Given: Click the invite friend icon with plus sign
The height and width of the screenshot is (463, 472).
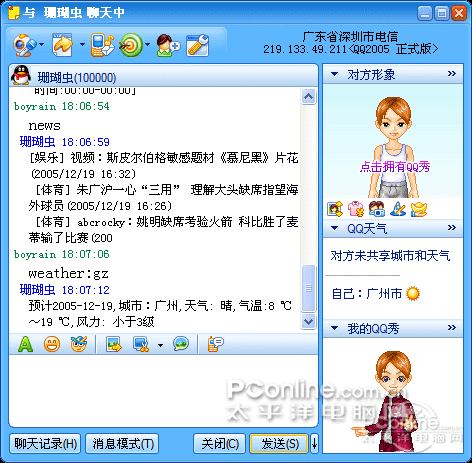Looking at the screenshot, I should pos(168,45).
